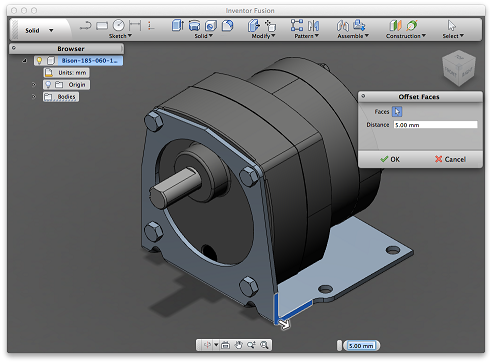Select the Rectangular Pattern tool
This screenshot has height=363, width=492.
pos(297,26)
